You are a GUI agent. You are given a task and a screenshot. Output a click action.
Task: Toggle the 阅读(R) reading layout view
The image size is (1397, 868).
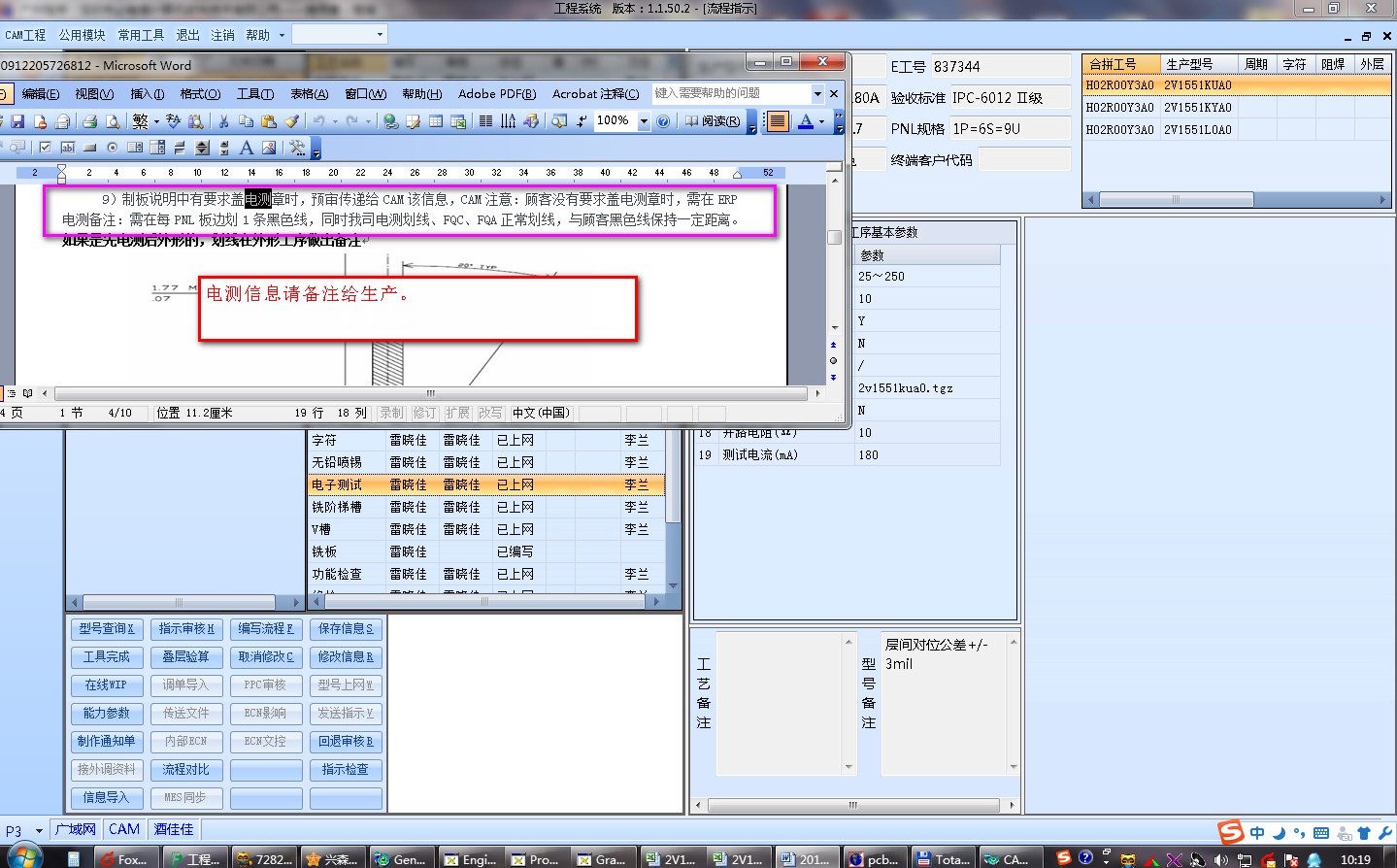pyautogui.click(x=713, y=121)
